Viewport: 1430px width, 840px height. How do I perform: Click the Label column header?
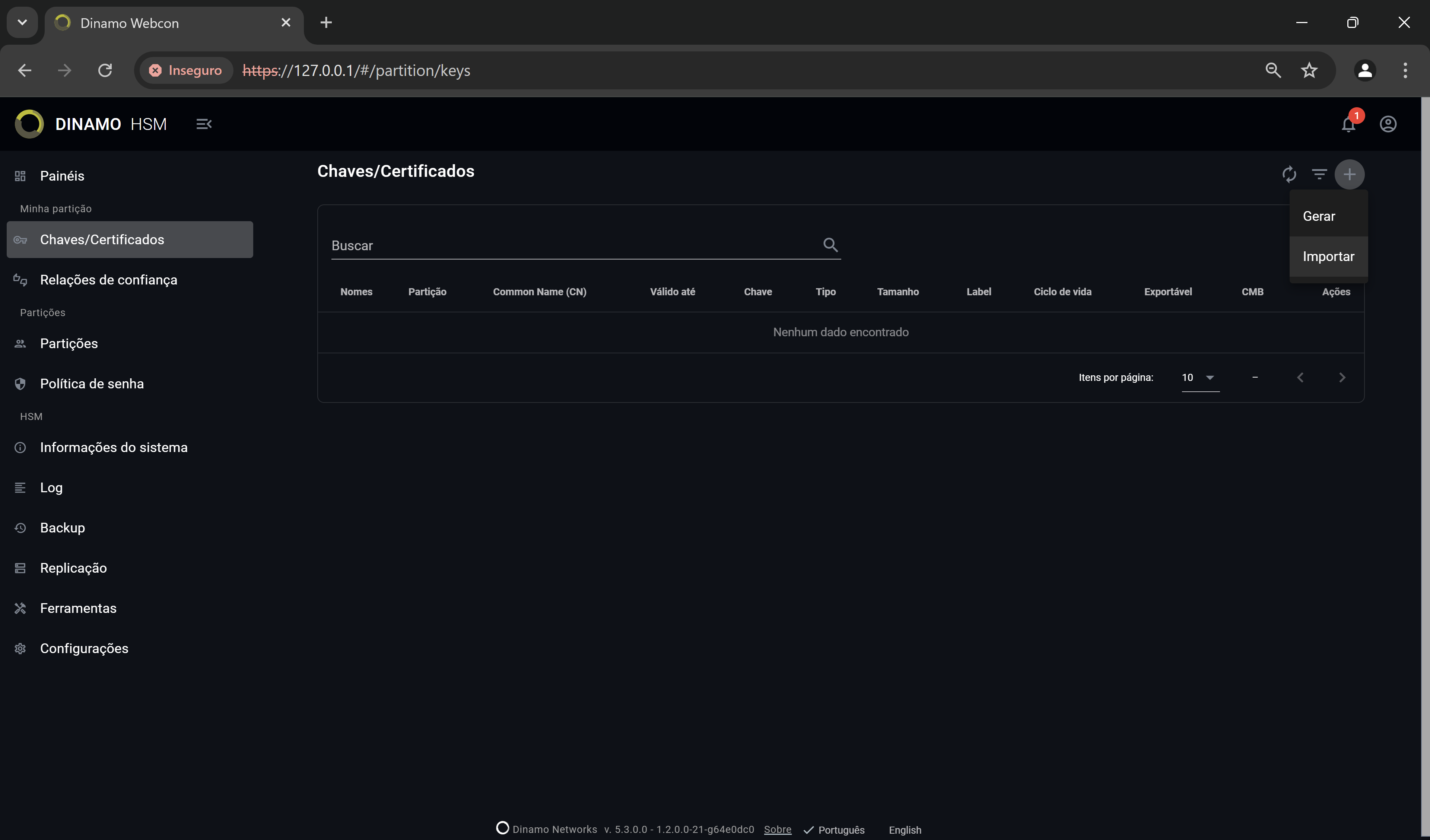pos(979,292)
